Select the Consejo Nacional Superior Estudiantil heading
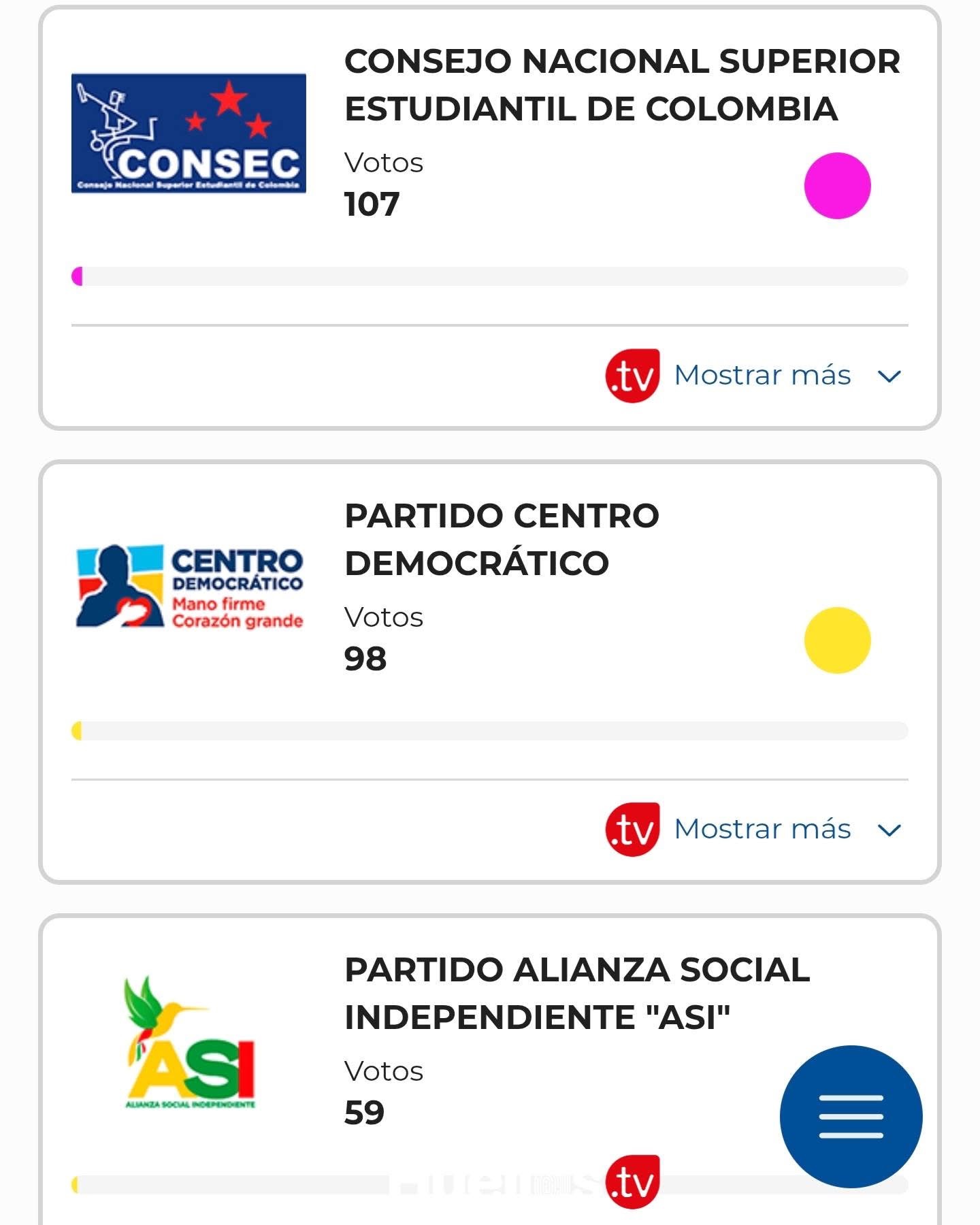980x1225 pixels. pos(622,85)
